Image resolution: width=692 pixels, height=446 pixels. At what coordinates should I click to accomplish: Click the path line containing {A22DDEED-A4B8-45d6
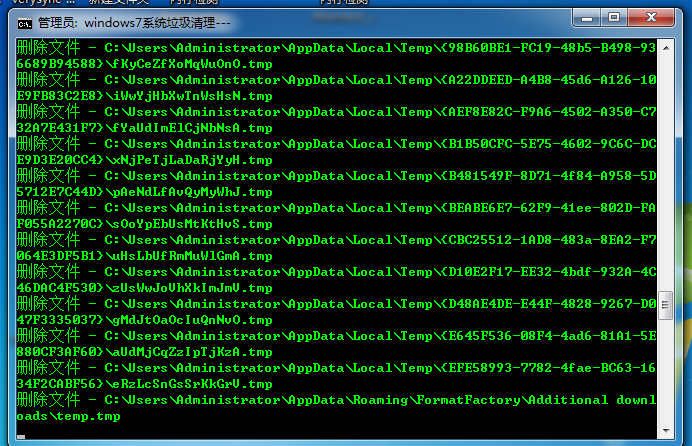click(336, 80)
